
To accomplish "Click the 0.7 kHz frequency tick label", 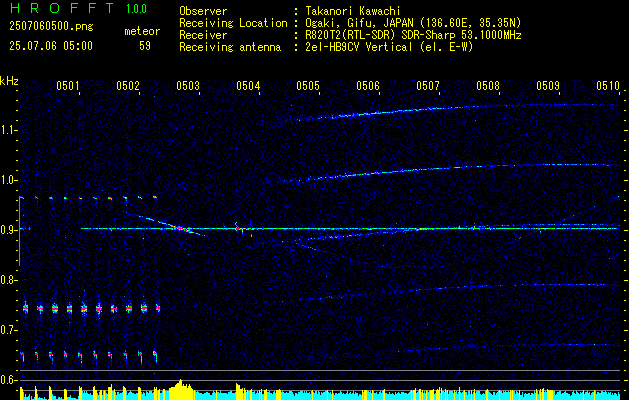I will pyautogui.click(x=7, y=330).
